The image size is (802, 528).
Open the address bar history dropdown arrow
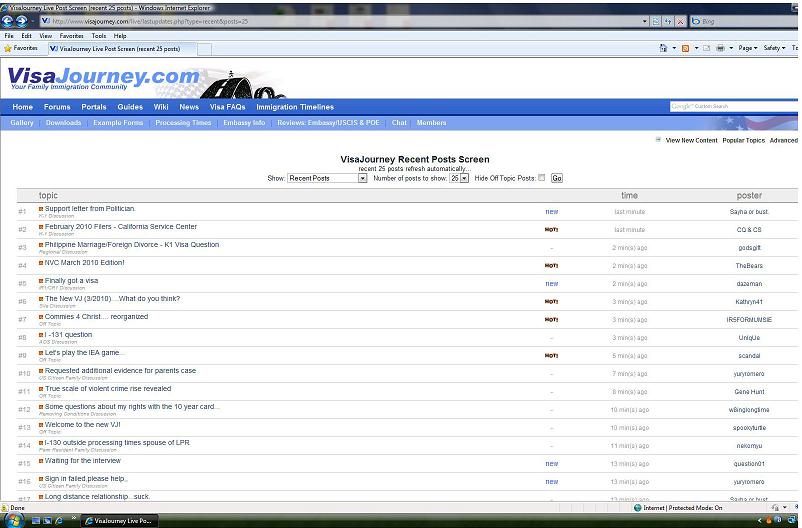point(645,21)
